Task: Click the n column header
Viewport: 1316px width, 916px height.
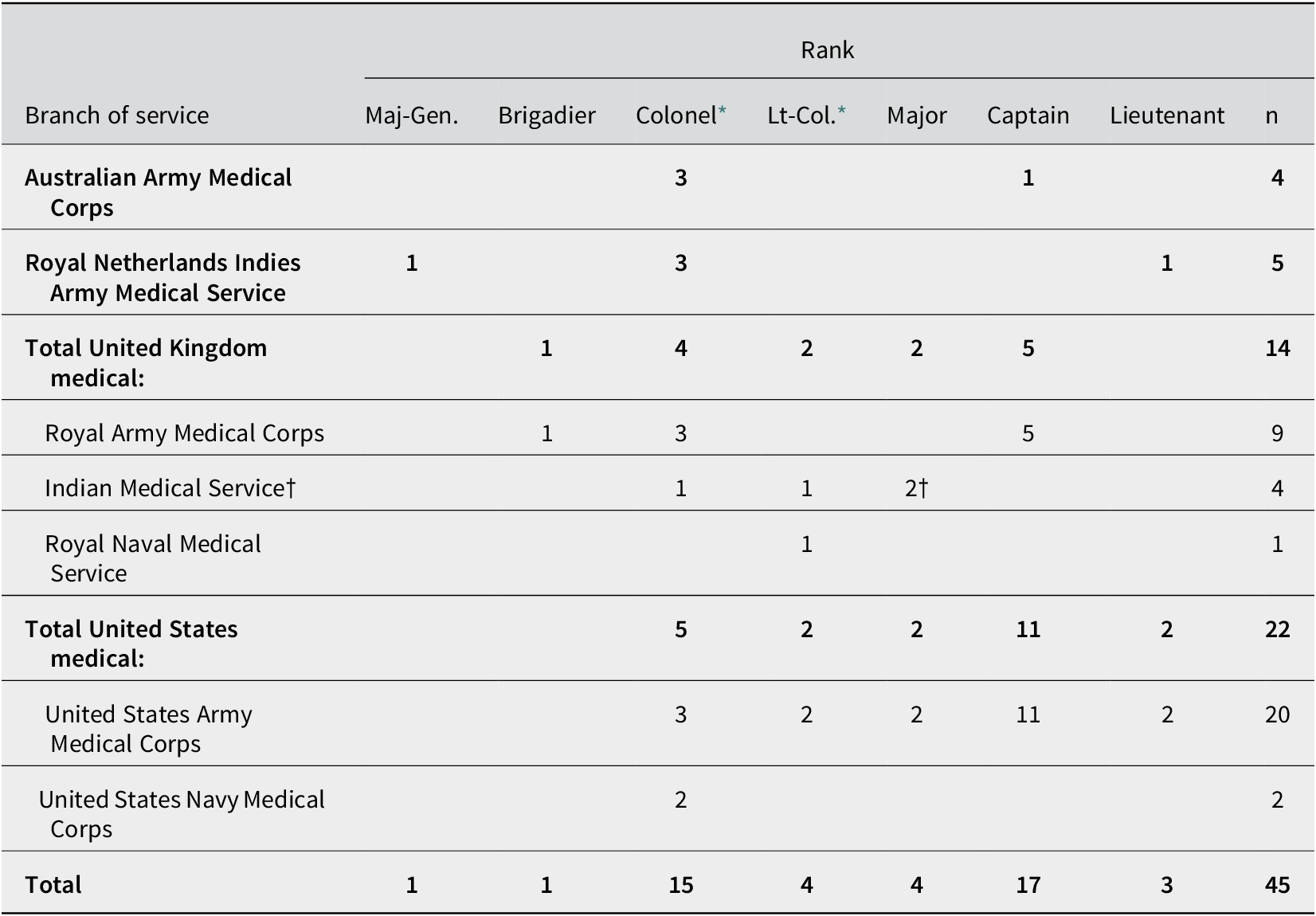Action: click(1271, 116)
